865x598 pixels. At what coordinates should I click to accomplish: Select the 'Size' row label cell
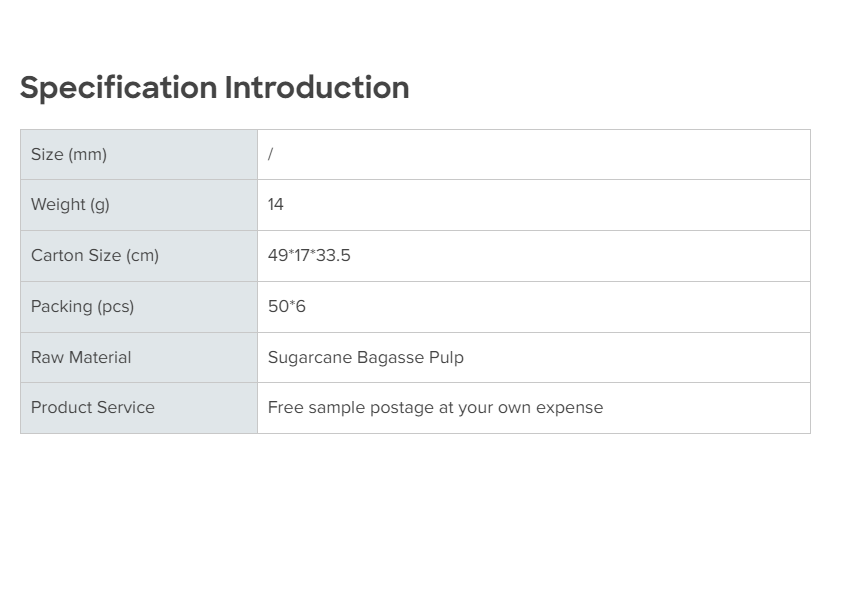pos(138,155)
